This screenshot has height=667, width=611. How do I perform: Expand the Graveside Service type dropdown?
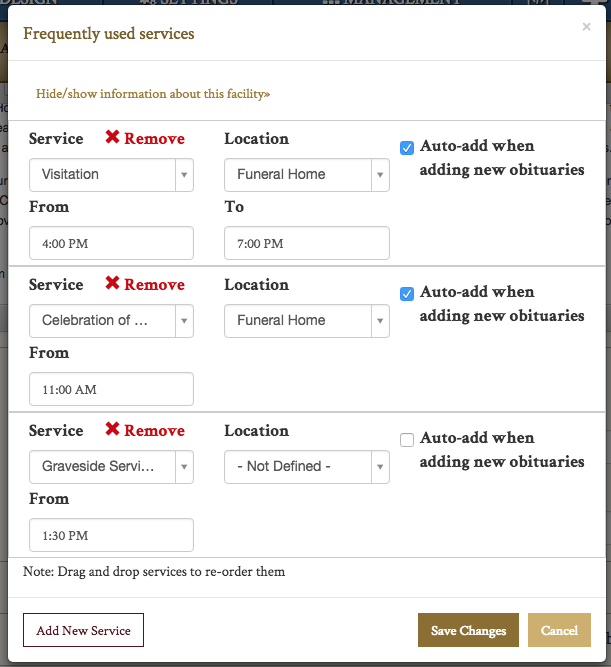click(x=111, y=467)
